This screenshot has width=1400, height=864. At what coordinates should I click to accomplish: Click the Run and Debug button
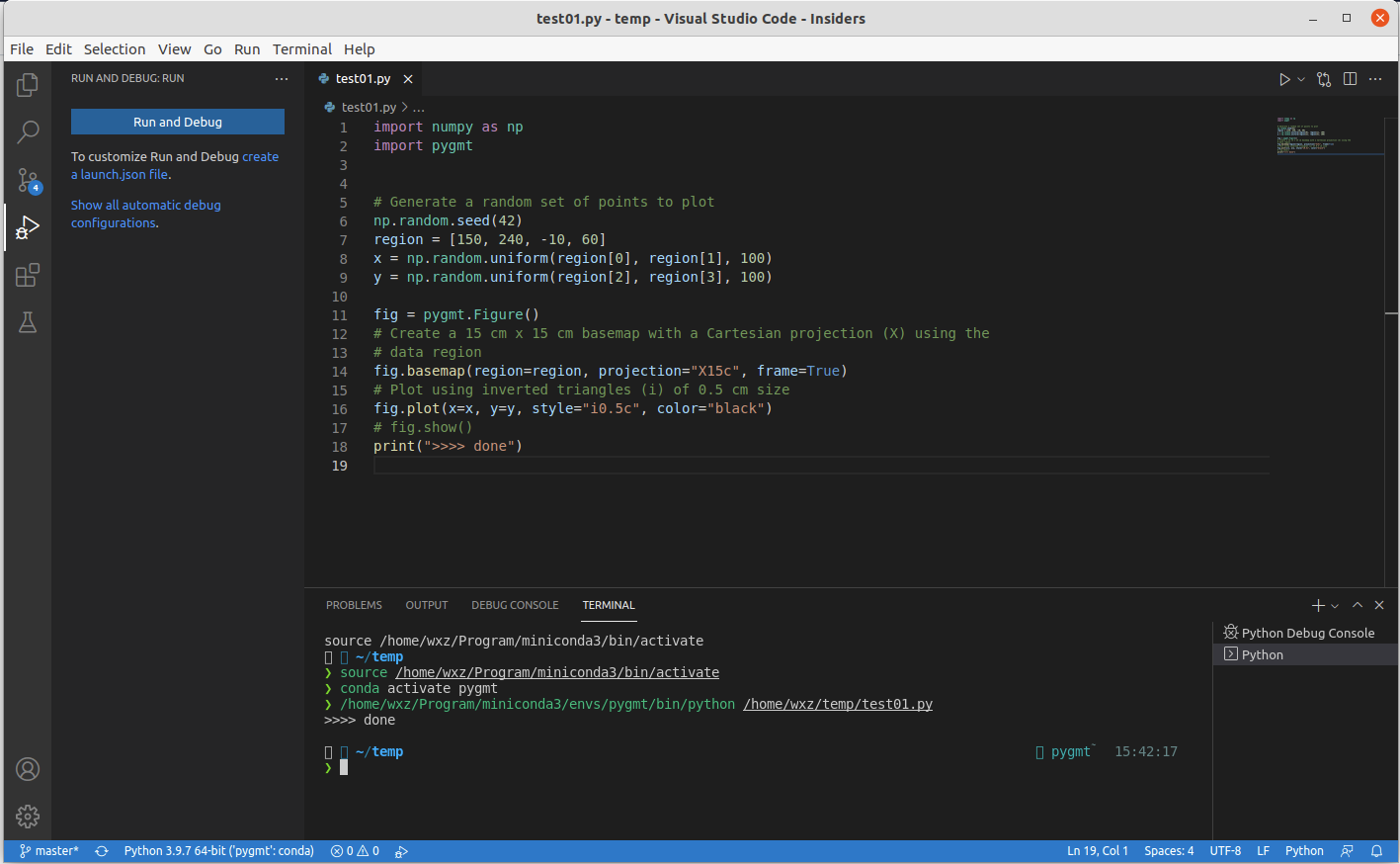(177, 121)
